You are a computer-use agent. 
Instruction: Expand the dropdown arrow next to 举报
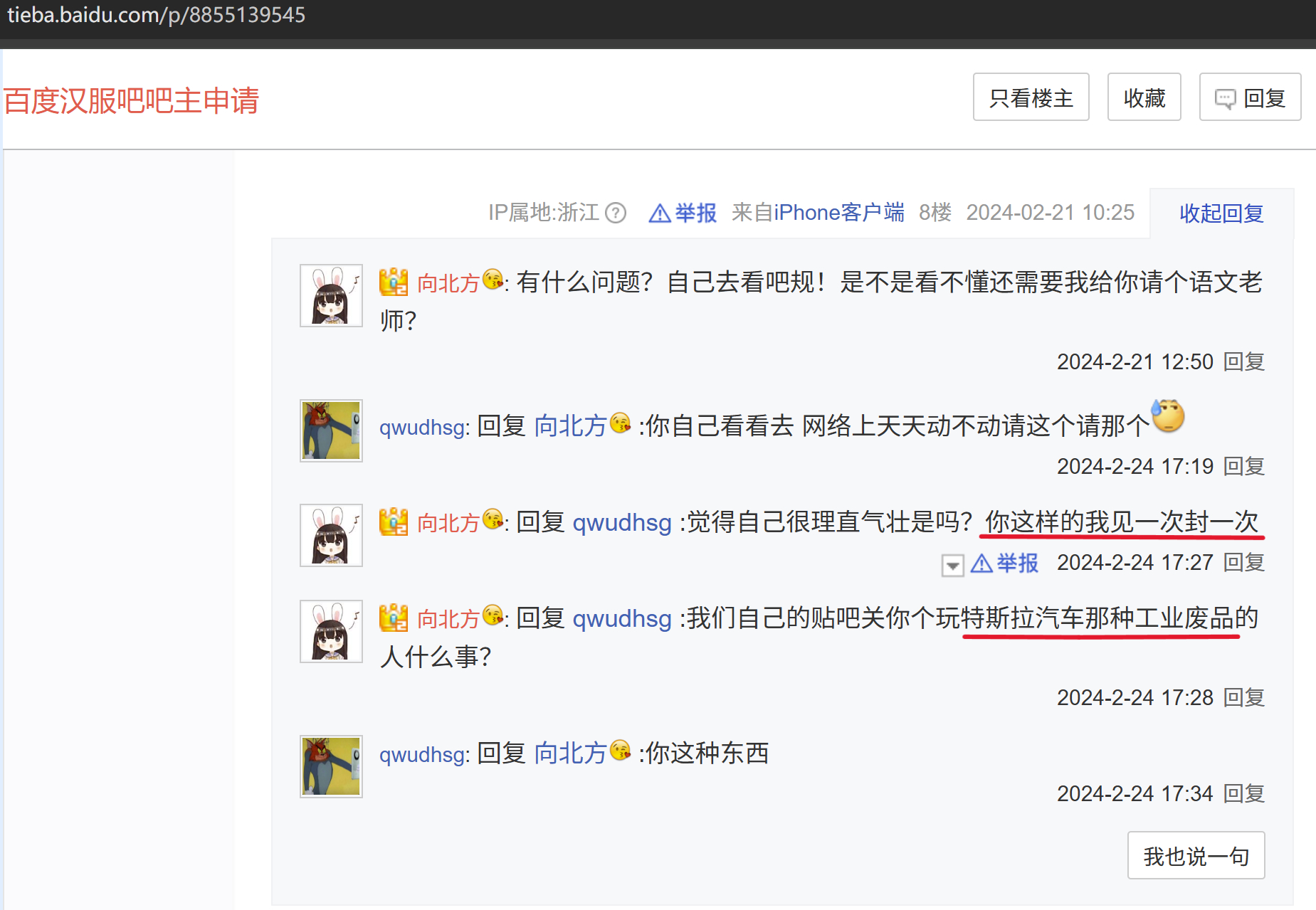coord(952,565)
